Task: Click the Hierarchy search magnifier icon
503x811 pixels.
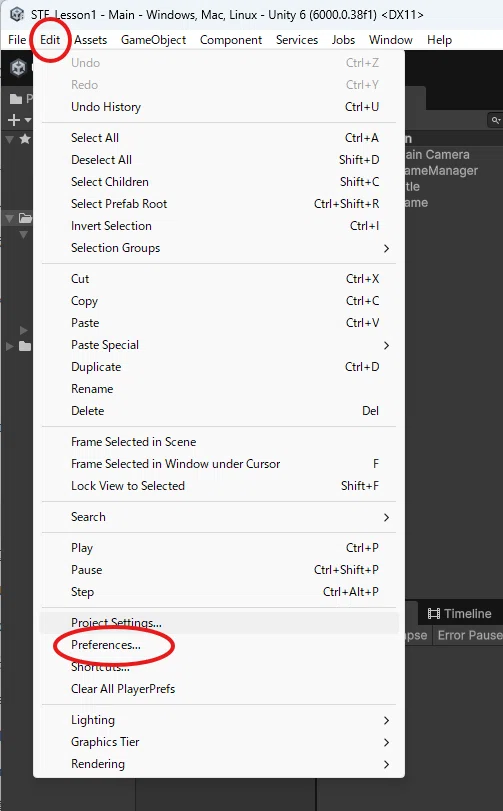Action: pos(495,120)
